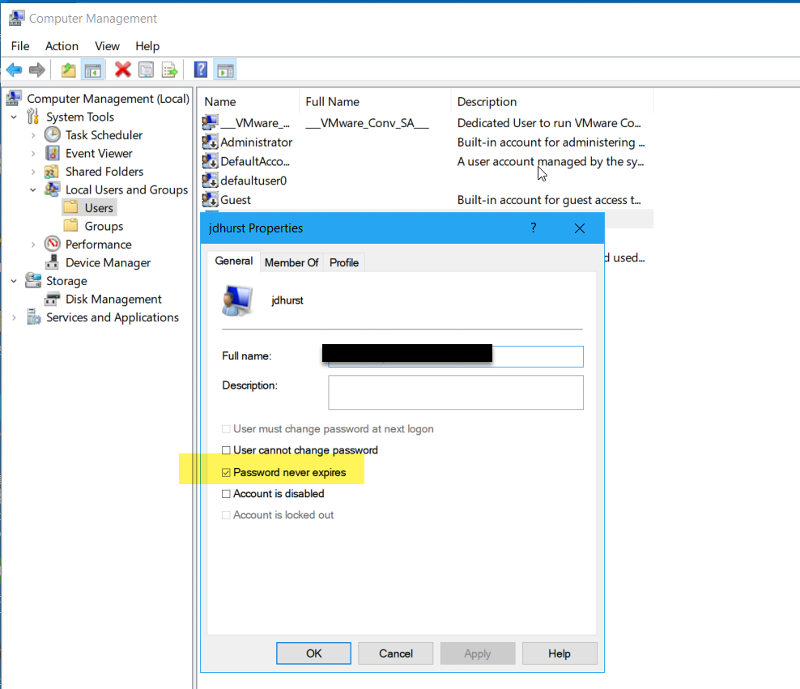The height and width of the screenshot is (689, 800).
Task: Uncheck Password never expires
Action: 226,469
